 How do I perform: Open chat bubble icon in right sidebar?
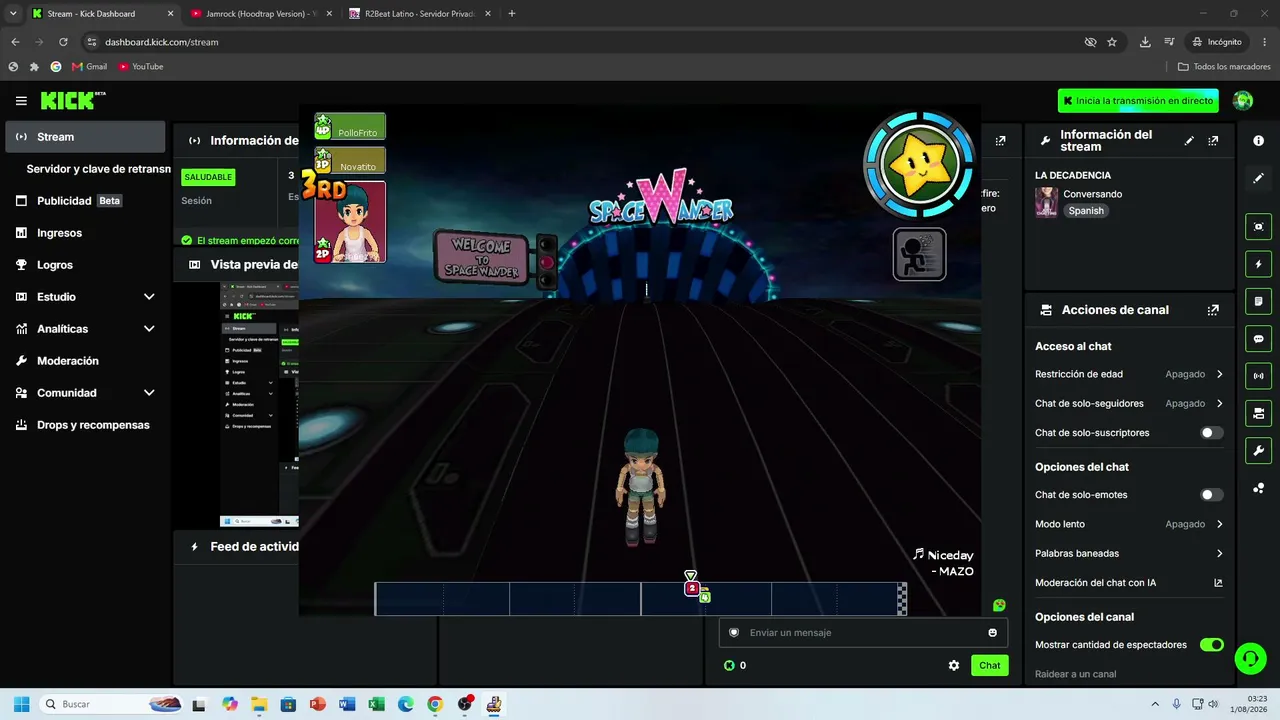(1258, 339)
